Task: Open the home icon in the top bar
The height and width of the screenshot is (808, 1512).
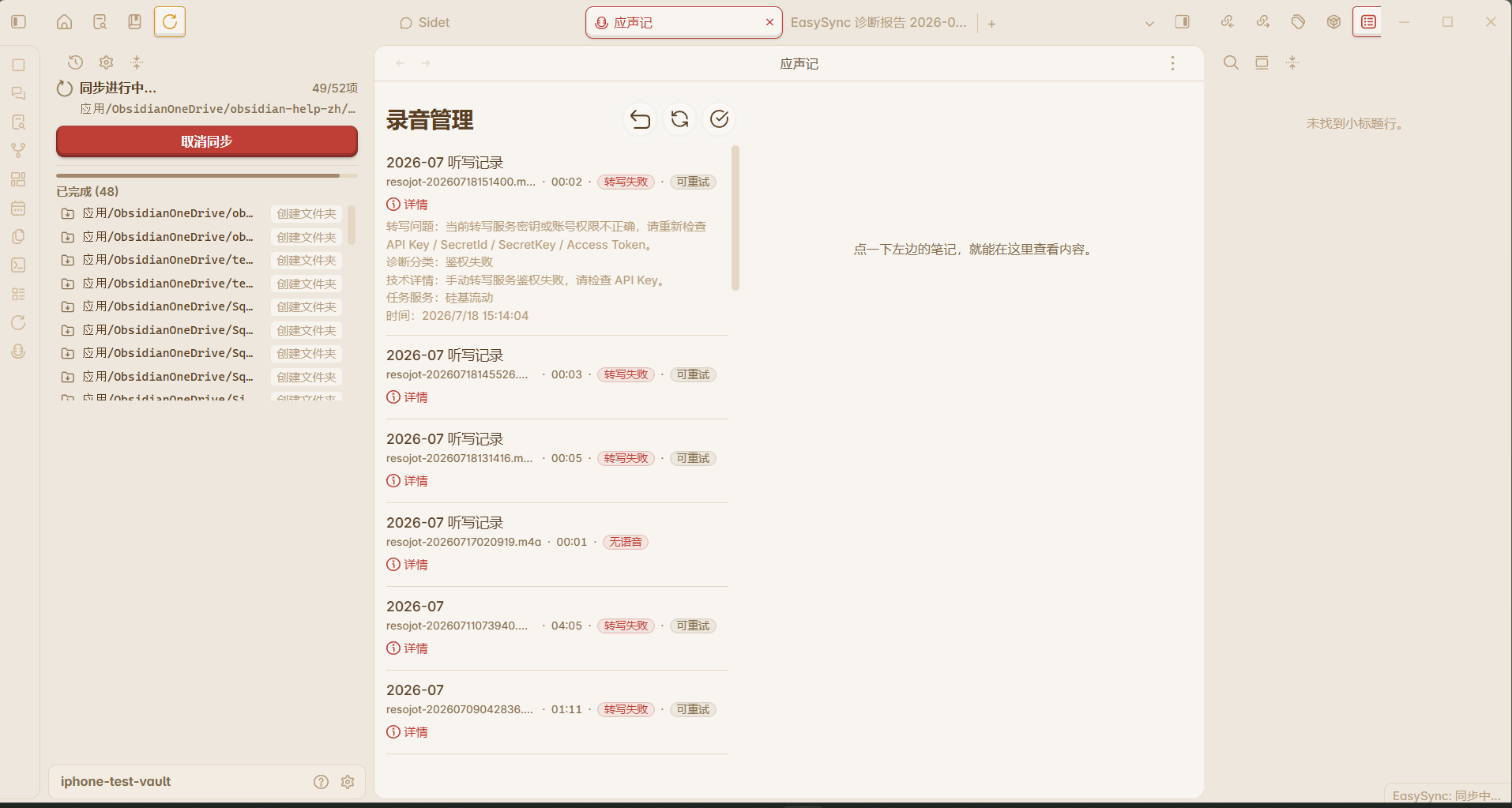Action: [x=65, y=22]
